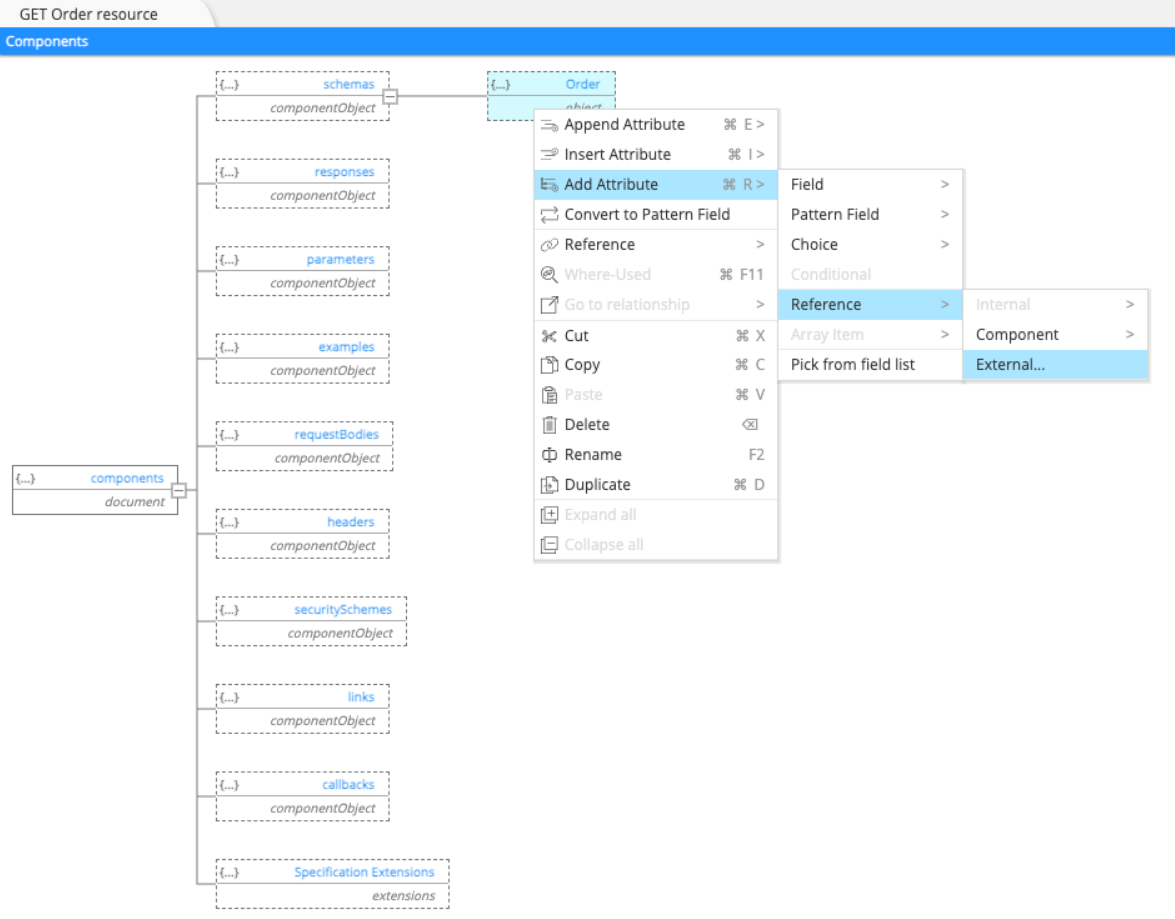Choose External... from the Reference submenu

1008,364
